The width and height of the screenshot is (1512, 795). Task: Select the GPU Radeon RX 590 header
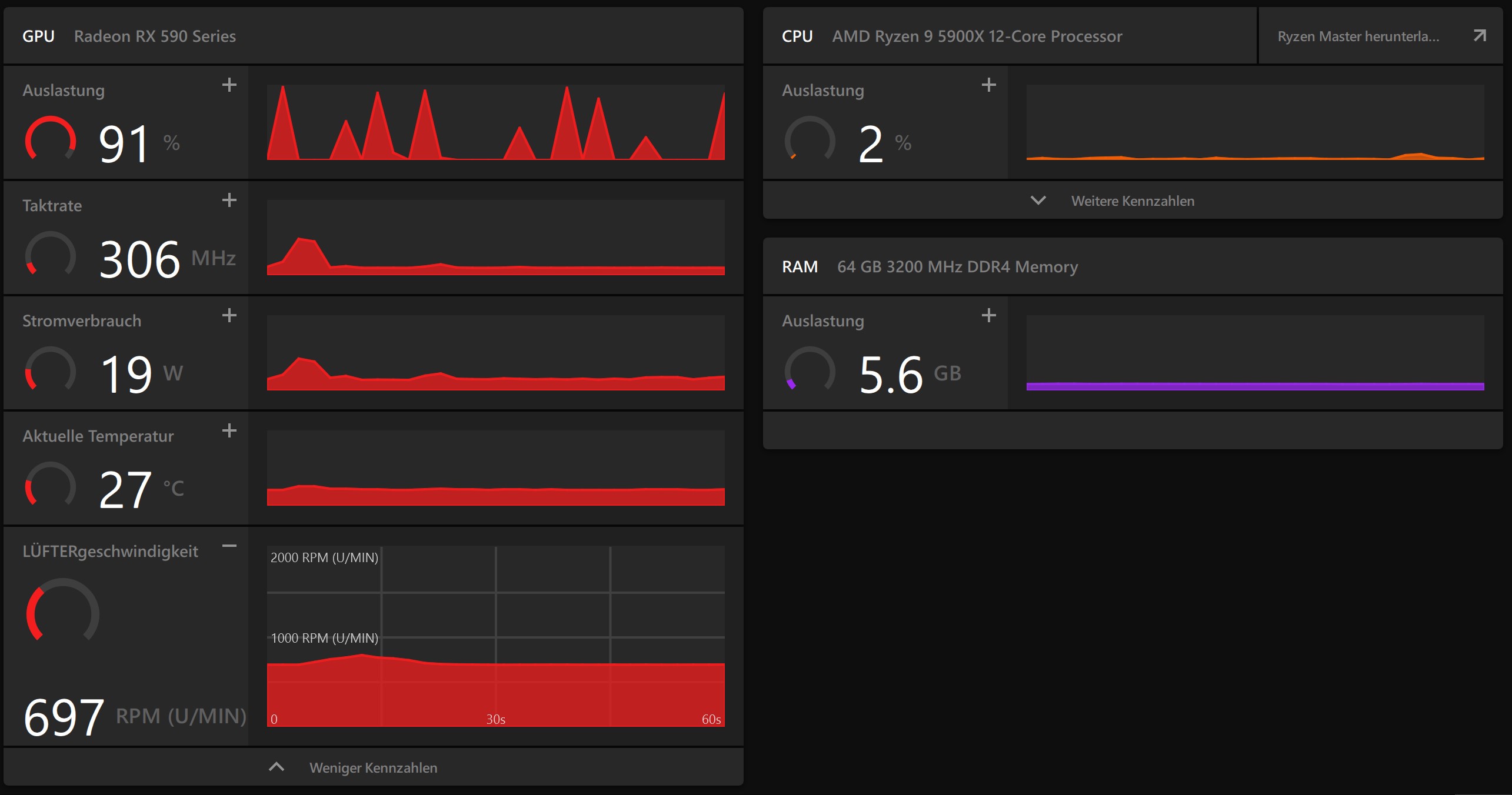point(155,36)
